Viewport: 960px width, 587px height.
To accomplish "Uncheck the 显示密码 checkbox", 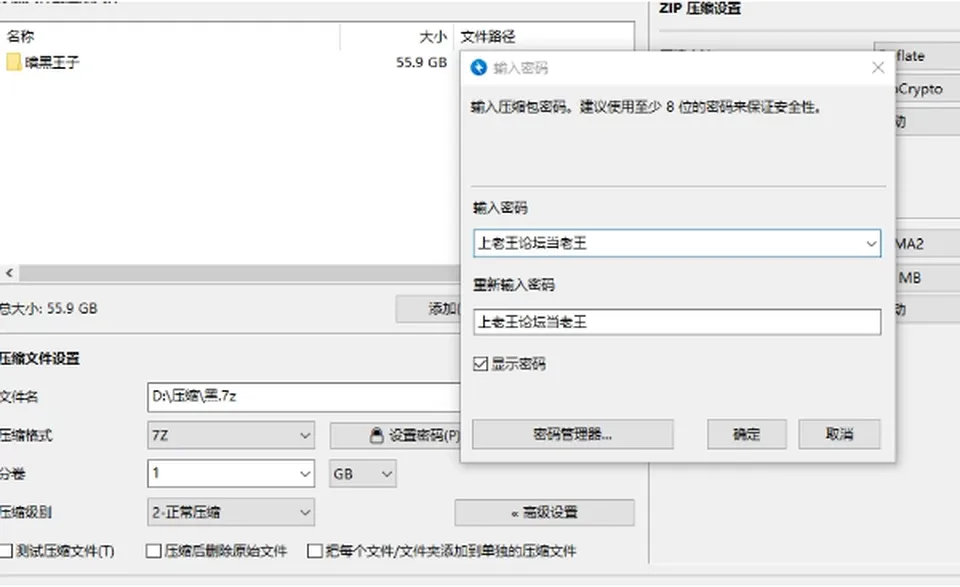I will click(481, 364).
